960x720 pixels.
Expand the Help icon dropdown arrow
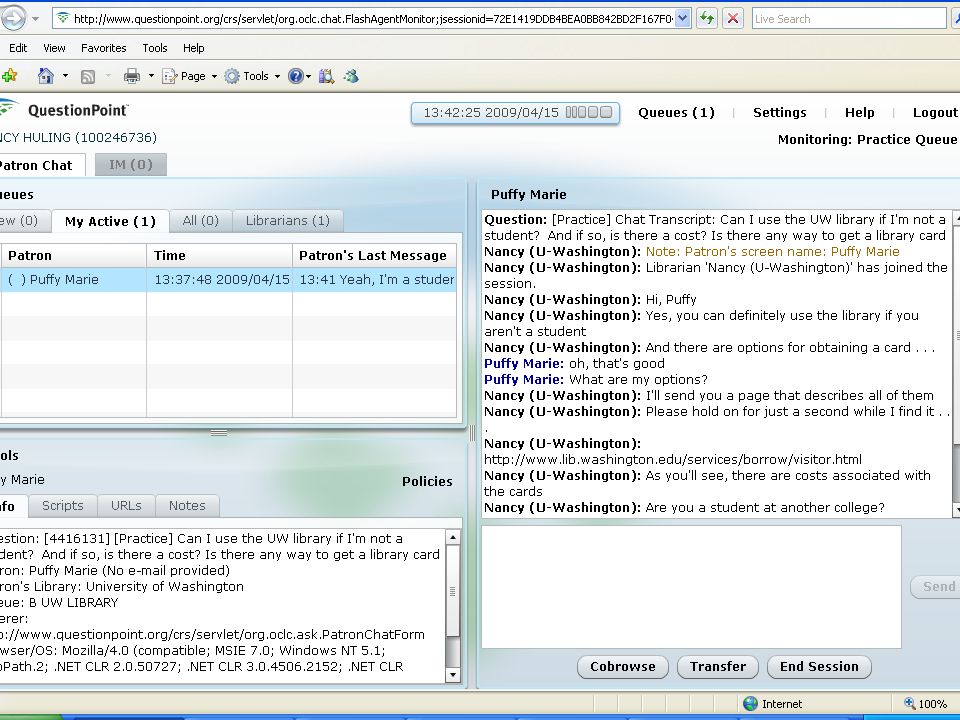(x=308, y=77)
